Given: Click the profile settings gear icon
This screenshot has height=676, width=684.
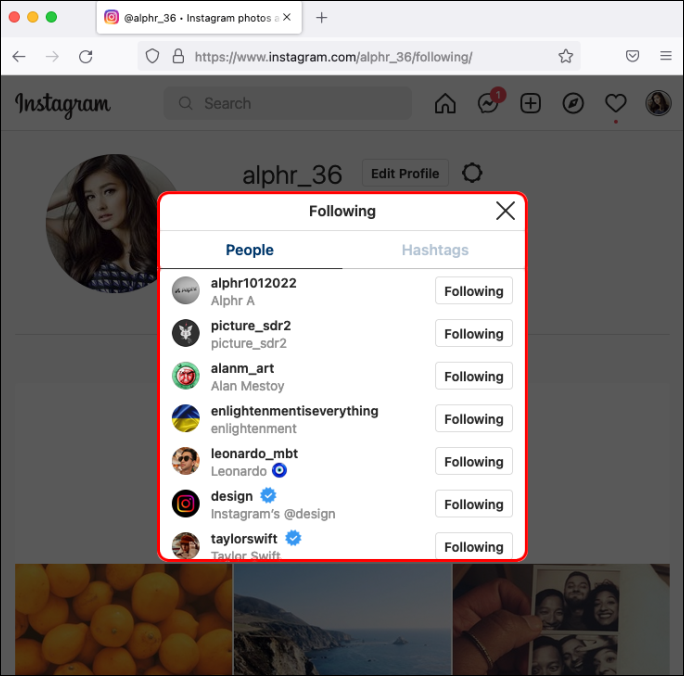Looking at the screenshot, I should click(x=472, y=173).
